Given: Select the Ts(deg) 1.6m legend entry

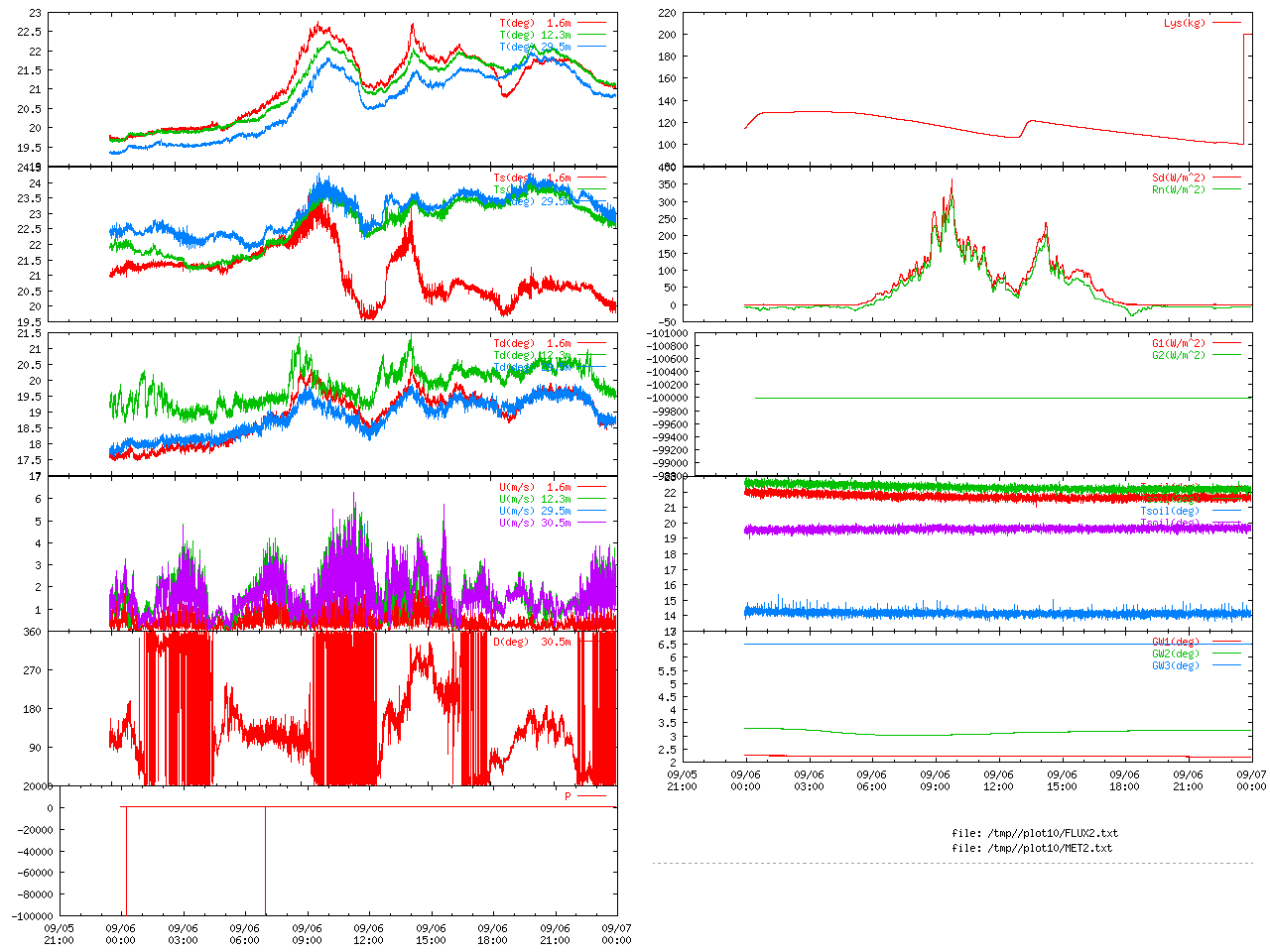Looking at the screenshot, I should tap(532, 178).
